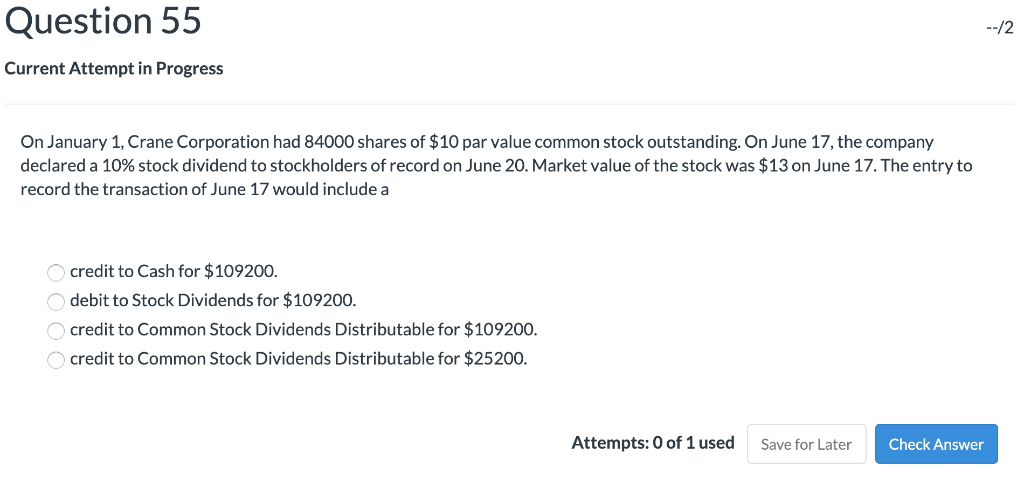
Task: Click the Check Answer button
Action: [935, 444]
